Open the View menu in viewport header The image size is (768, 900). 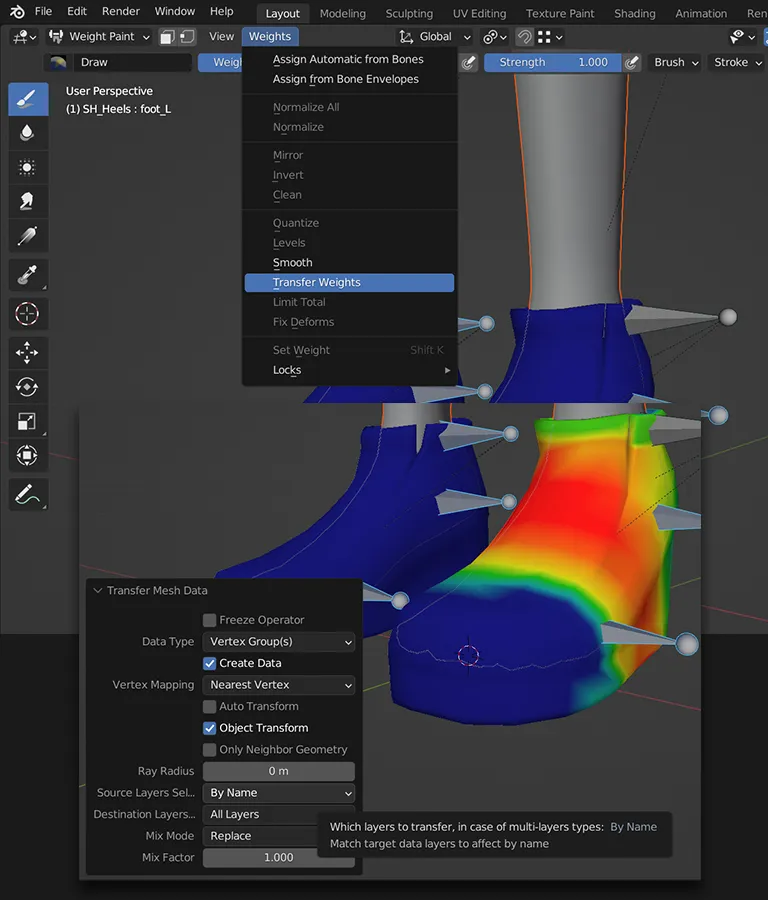coord(222,37)
